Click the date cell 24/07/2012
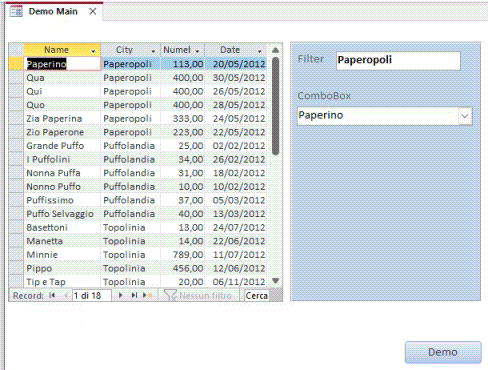Image resolution: width=488 pixels, height=370 pixels. [235, 228]
